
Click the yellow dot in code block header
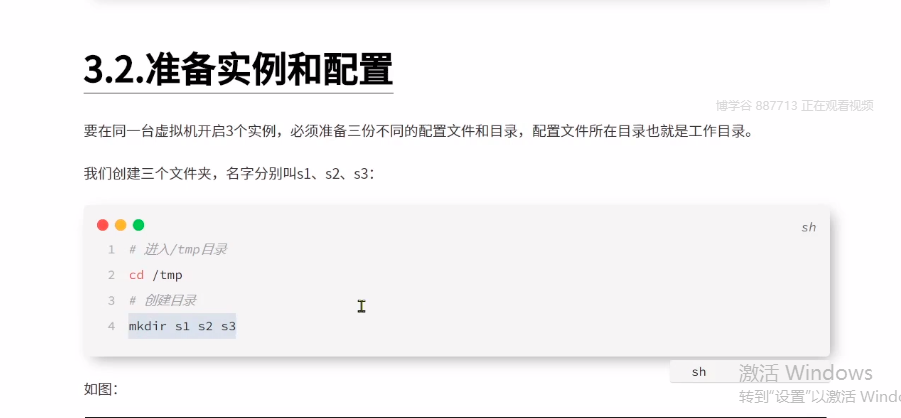point(121,225)
